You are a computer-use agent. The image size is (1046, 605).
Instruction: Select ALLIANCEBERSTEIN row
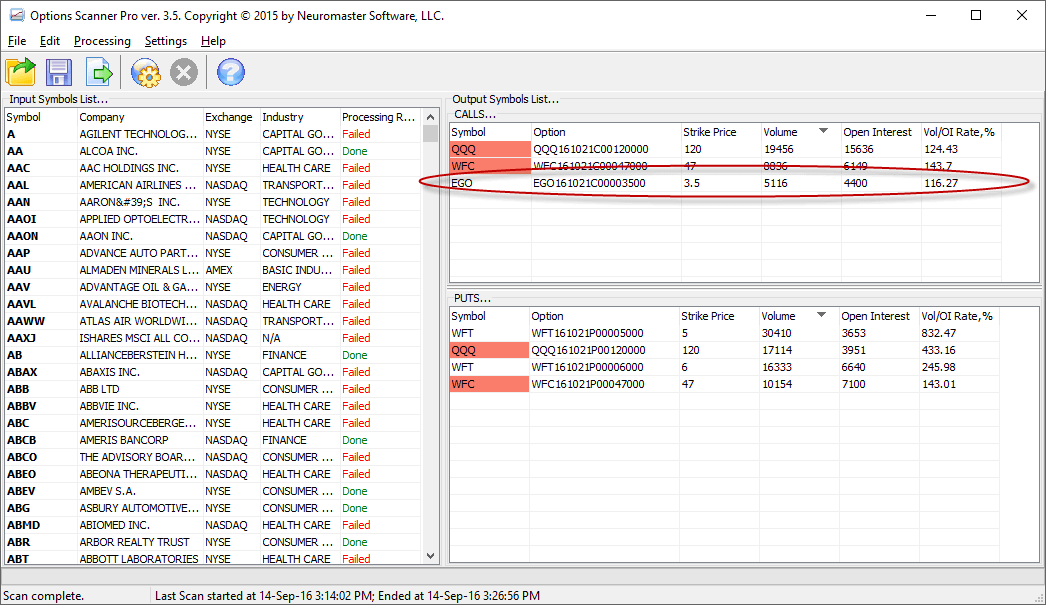[x=212, y=356]
